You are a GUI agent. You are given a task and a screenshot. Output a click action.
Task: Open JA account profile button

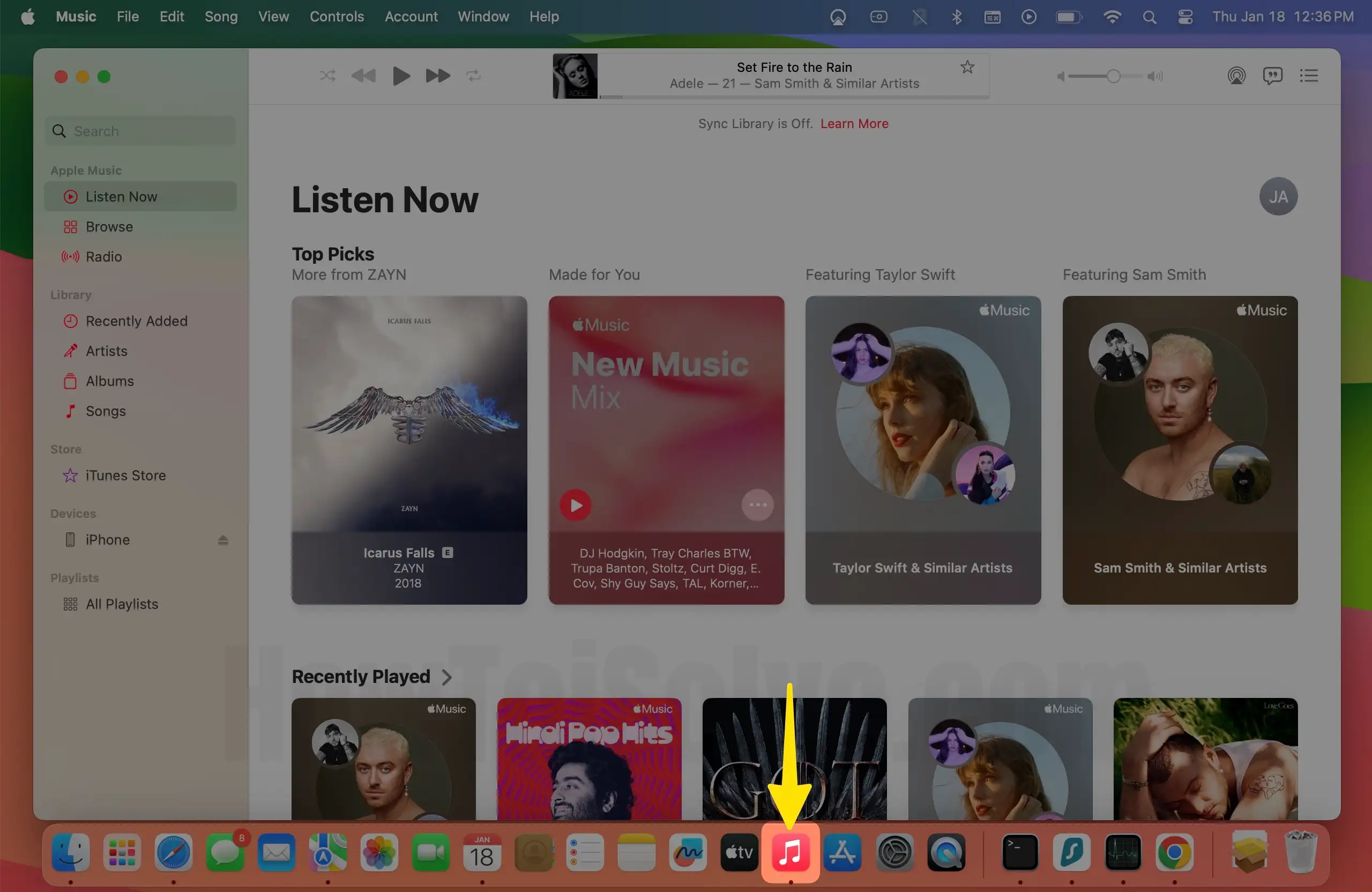coord(1278,197)
